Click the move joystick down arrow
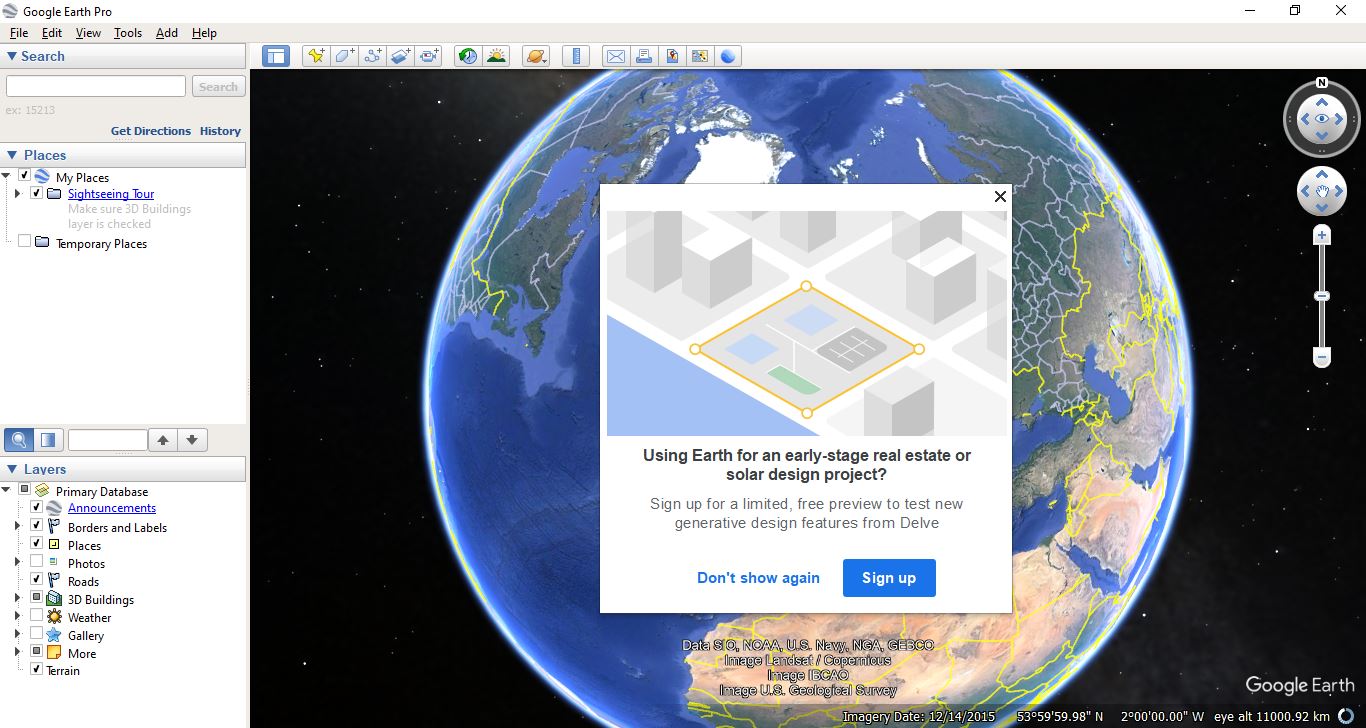The width and height of the screenshot is (1366, 728). pyautogui.click(x=1322, y=208)
